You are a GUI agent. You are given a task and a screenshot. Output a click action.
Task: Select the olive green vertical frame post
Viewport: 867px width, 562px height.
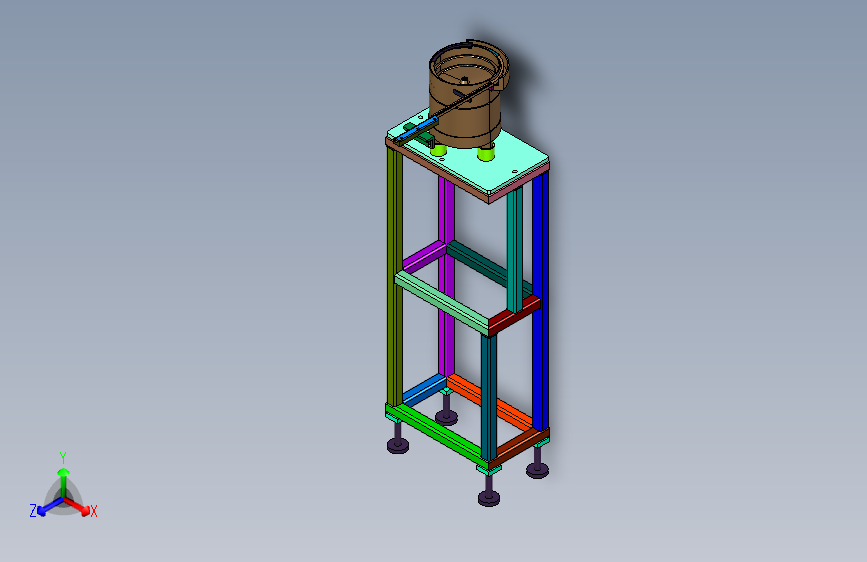pos(394,277)
